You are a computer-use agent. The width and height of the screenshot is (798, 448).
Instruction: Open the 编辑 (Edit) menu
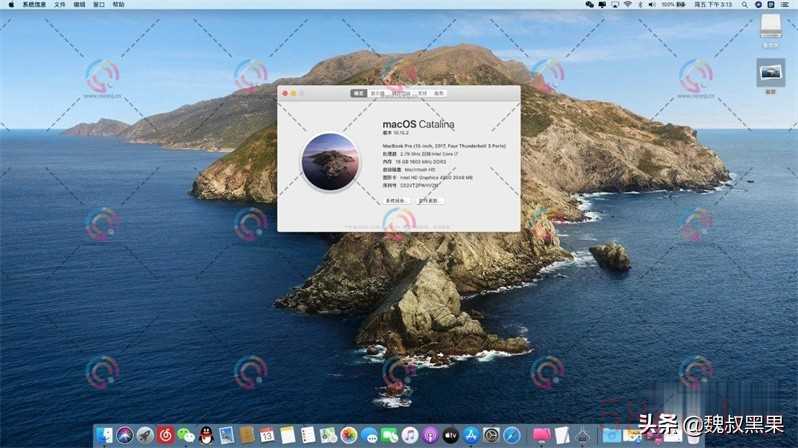coord(79,4)
